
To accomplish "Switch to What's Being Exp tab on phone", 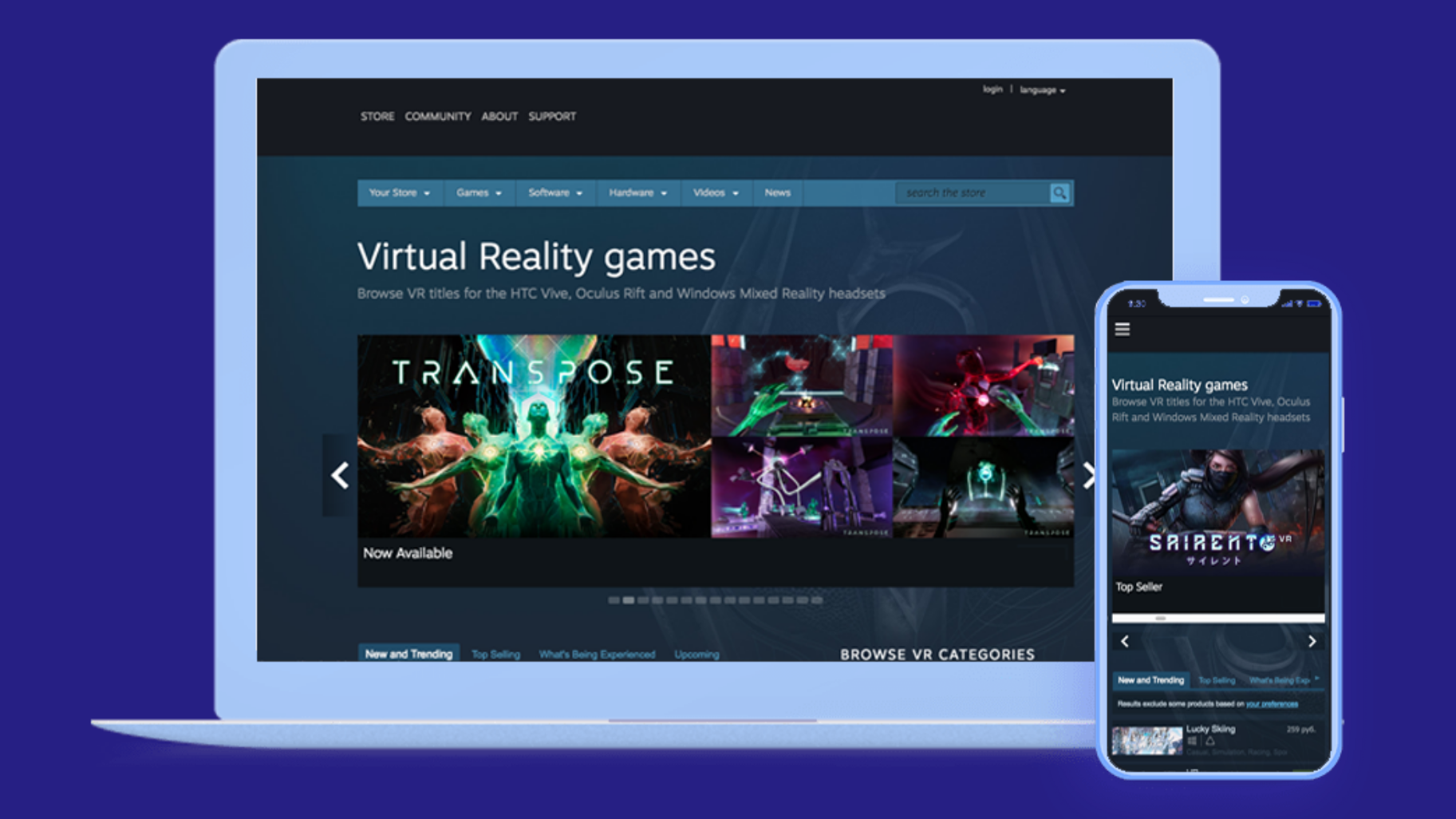I will coord(1279,681).
